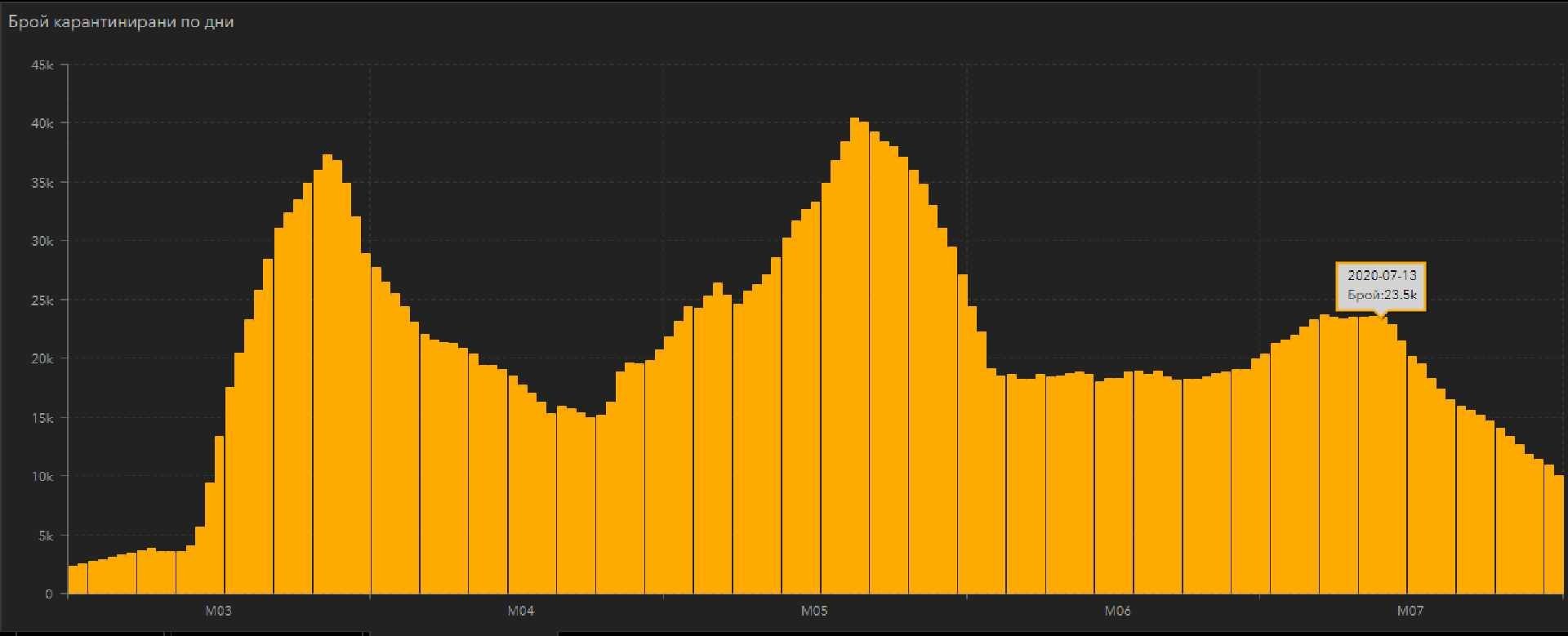This screenshot has width=1568, height=636.
Task: Click the M03 label on the x-axis
Action: 218,611
